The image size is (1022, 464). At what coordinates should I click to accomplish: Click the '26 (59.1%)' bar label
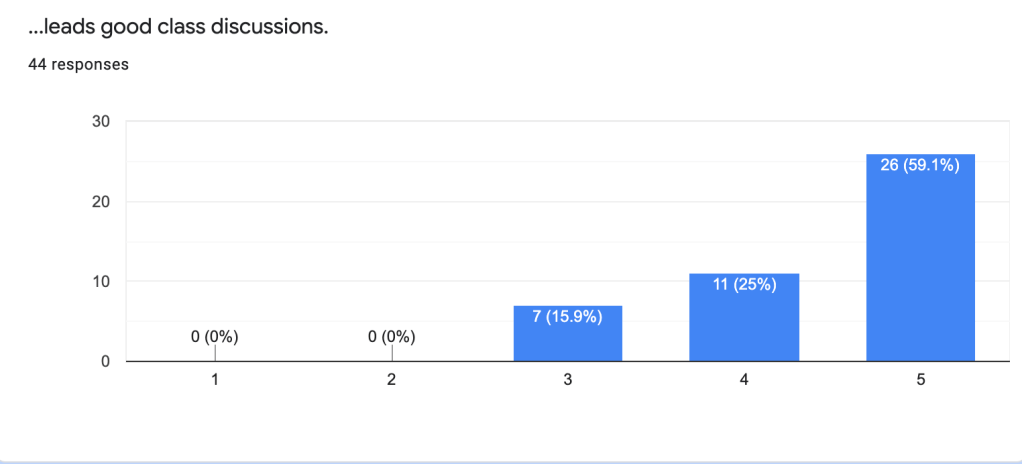point(920,166)
